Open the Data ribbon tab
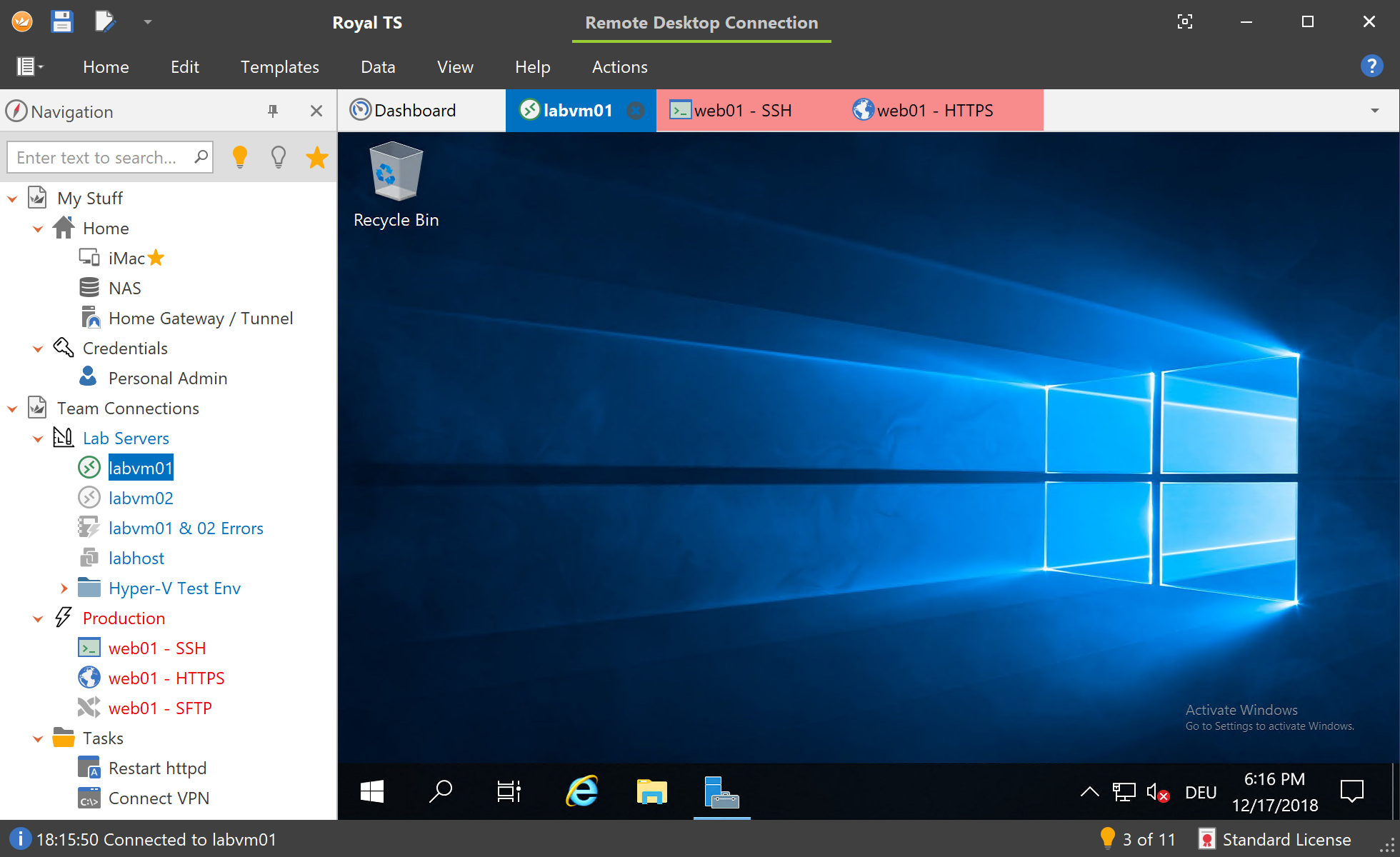The height and width of the screenshot is (857, 1400). (378, 66)
